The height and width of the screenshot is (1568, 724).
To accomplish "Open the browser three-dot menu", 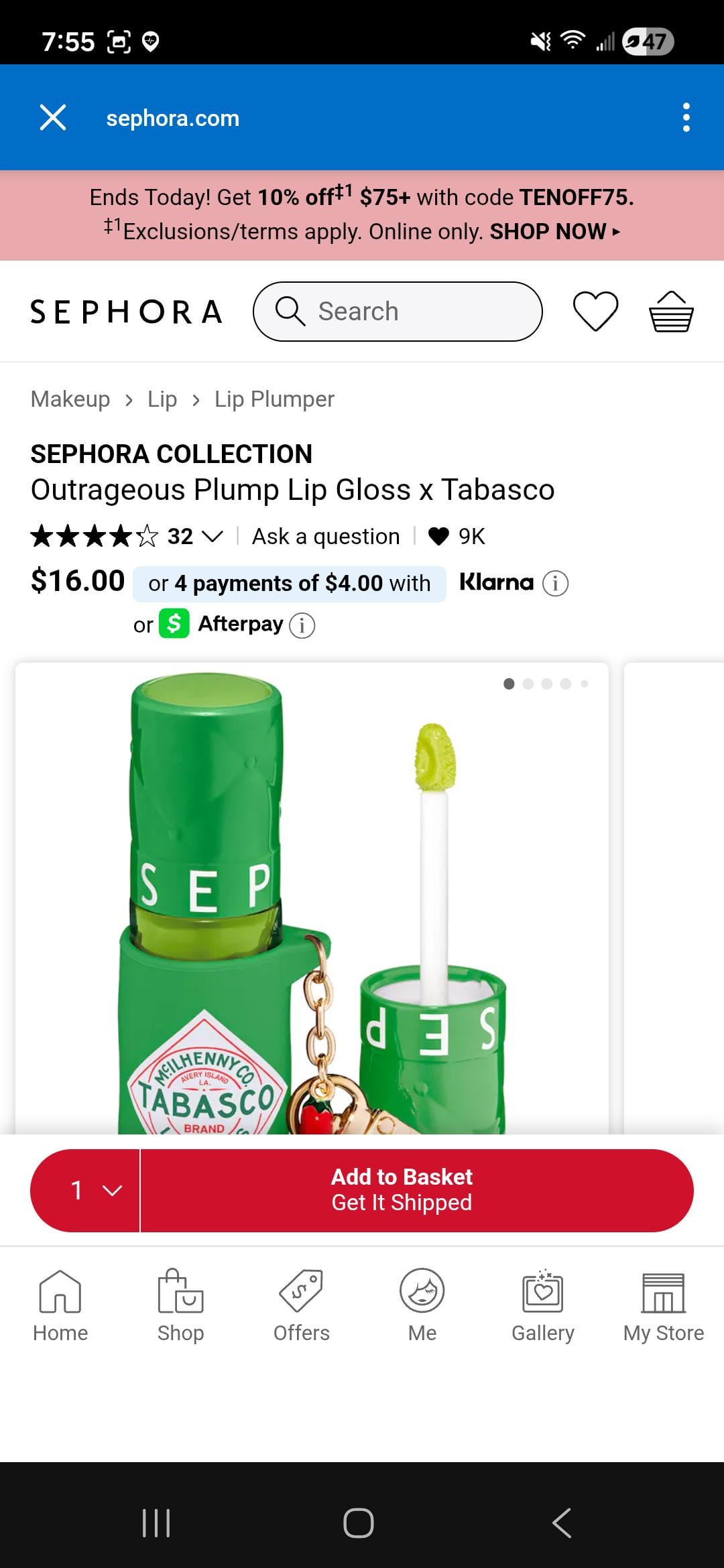I will click(x=686, y=118).
